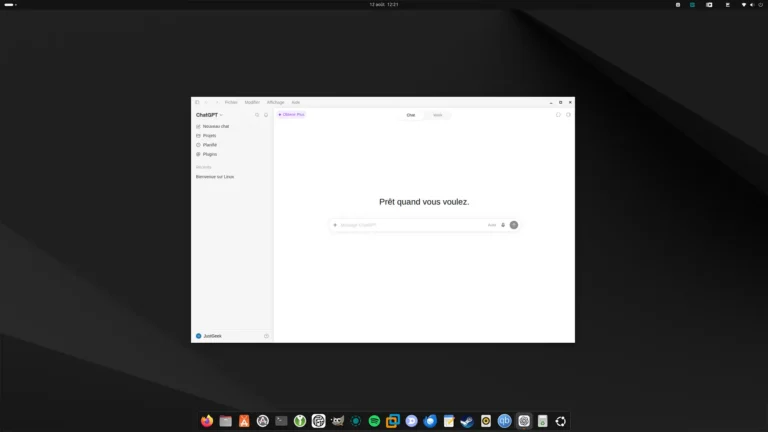Switch to the tab next to Chat
The height and width of the screenshot is (432, 768).
click(x=437, y=115)
